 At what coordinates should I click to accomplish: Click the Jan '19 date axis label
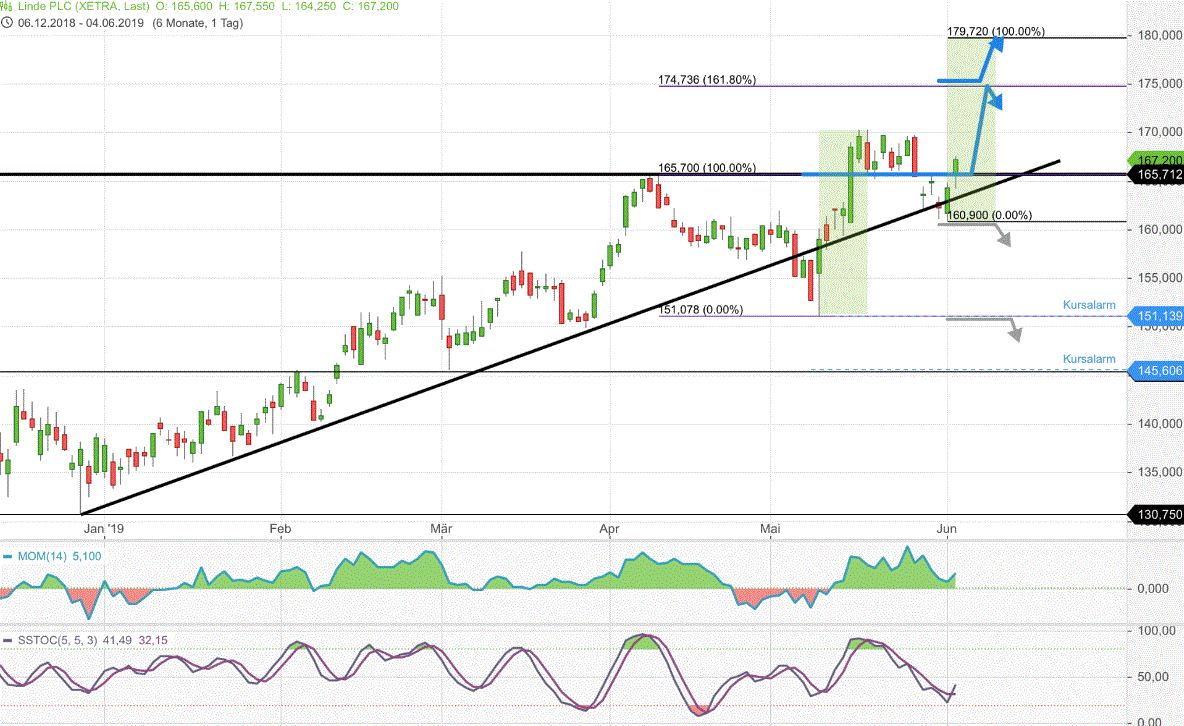(x=103, y=529)
